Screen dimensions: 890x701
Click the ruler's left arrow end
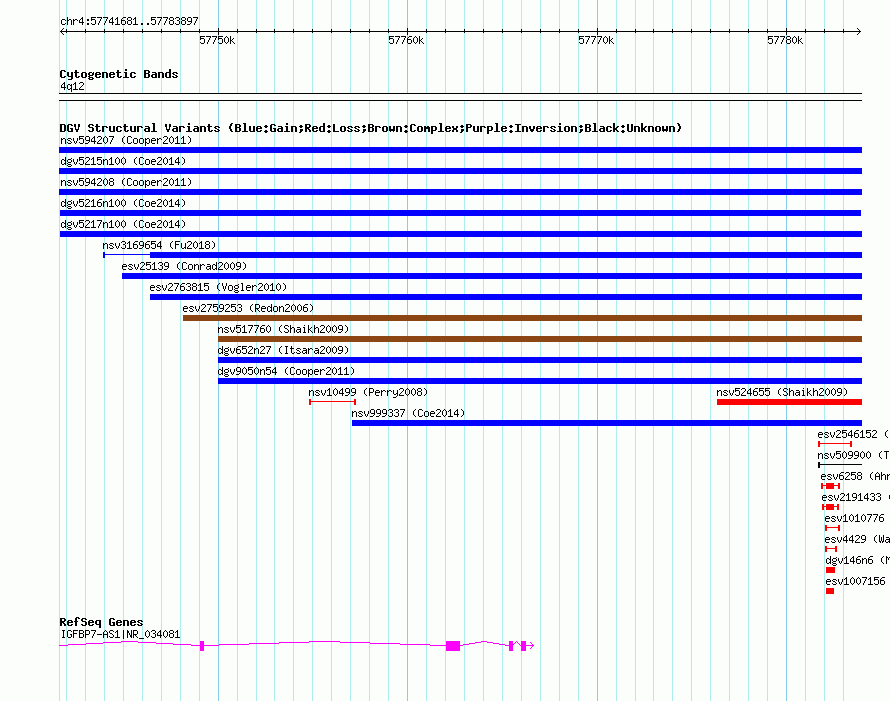[63, 32]
